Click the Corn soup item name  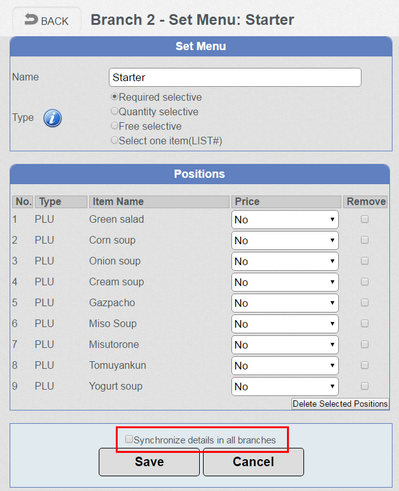coord(112,240)
